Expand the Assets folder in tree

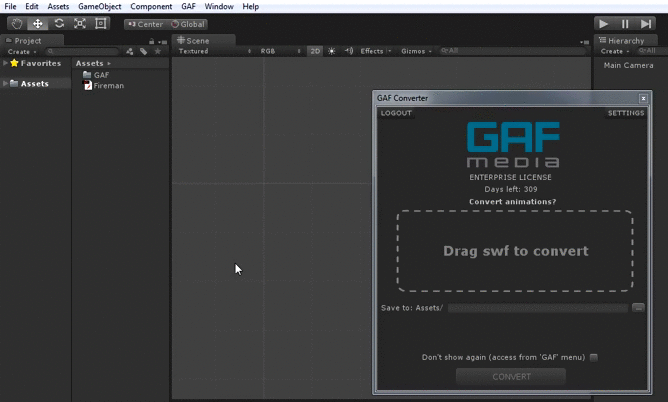pos(5,83)
